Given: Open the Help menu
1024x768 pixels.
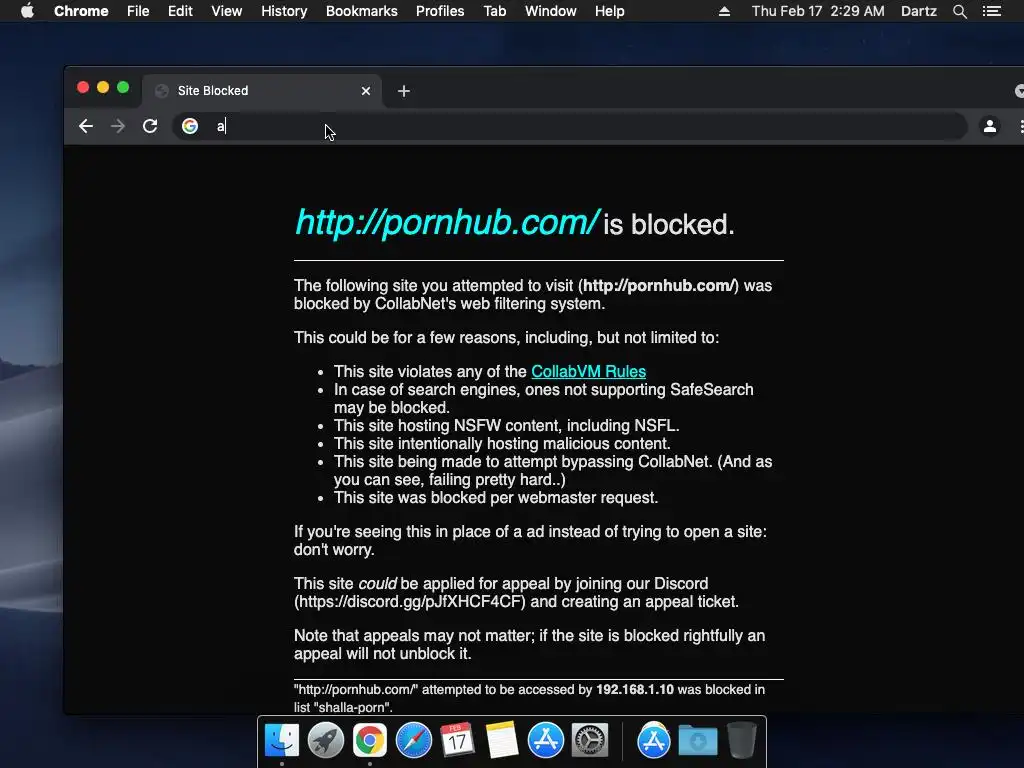Looking at the screenshot, I should [x=609, y=11].
